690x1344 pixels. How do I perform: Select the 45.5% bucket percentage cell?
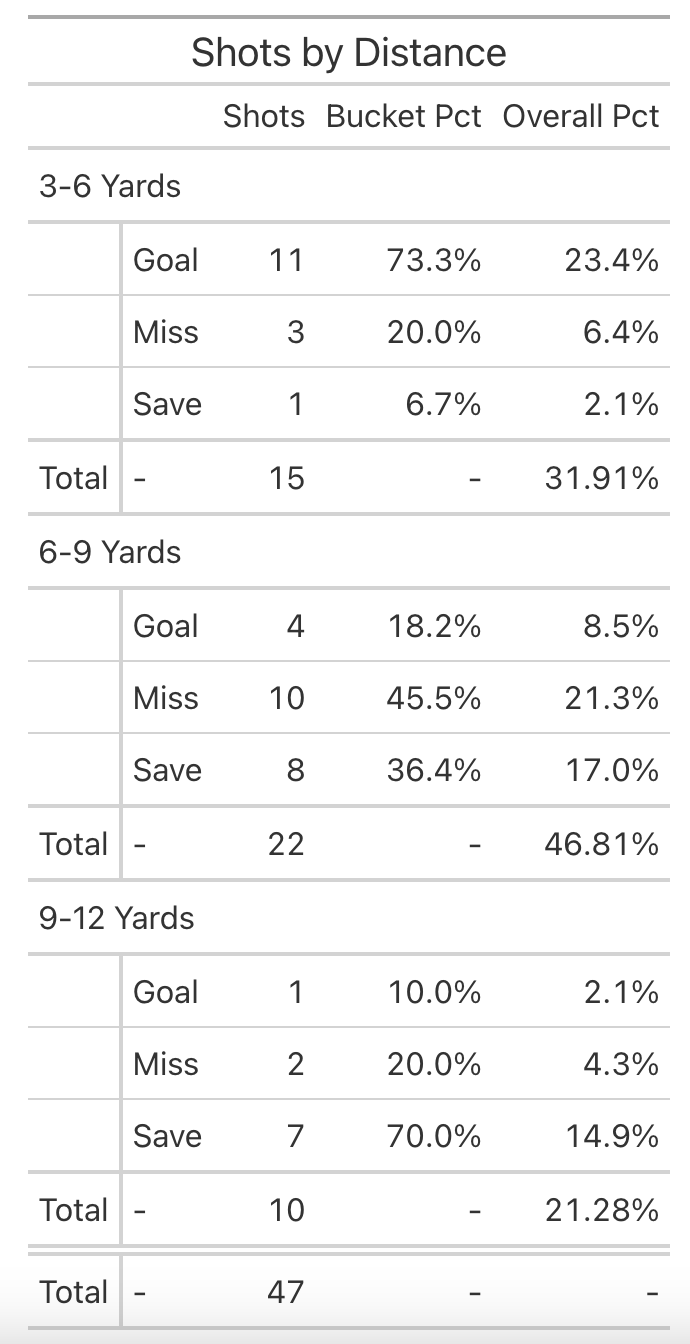(x=434, y=698)
